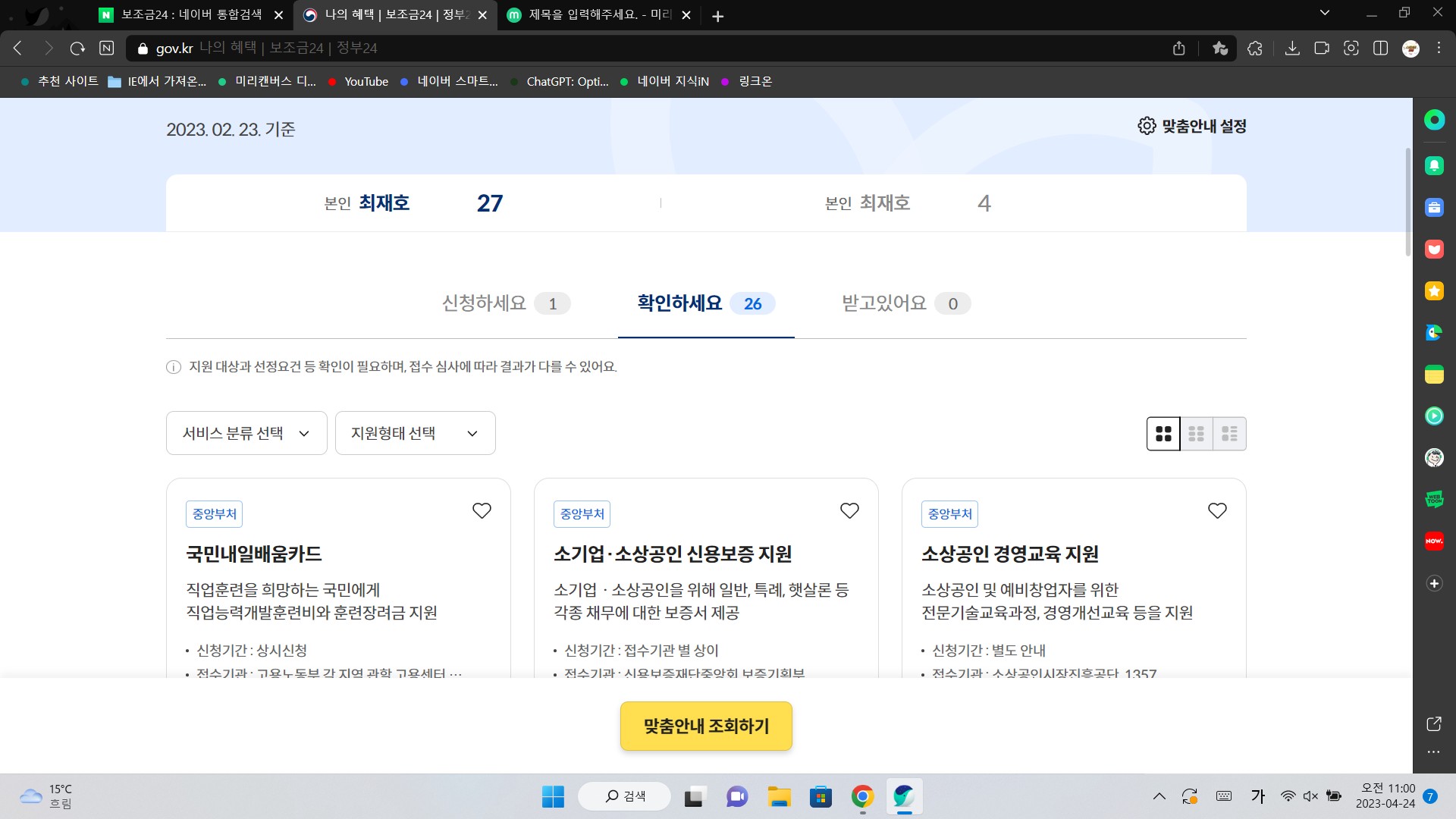Viewport: 1456px width, 819px height.
Task: Open Chrome from the Windows taskbar
Action: [862, 797]
